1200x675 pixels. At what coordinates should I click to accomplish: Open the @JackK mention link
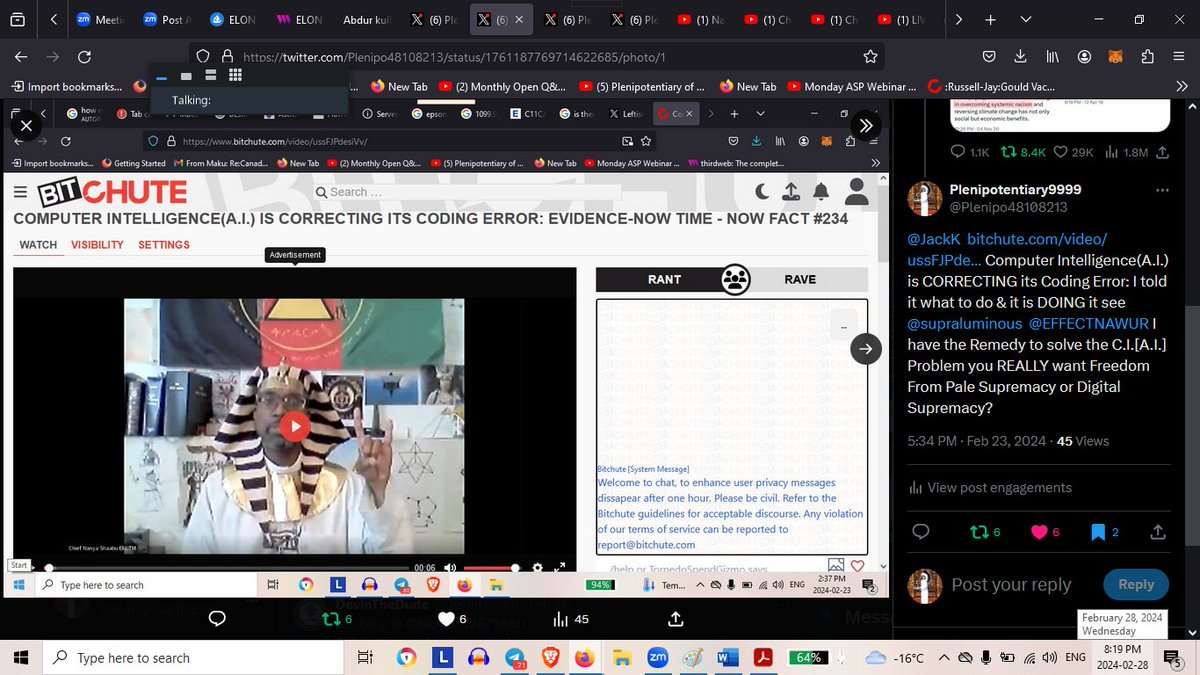tap(933, 240)
